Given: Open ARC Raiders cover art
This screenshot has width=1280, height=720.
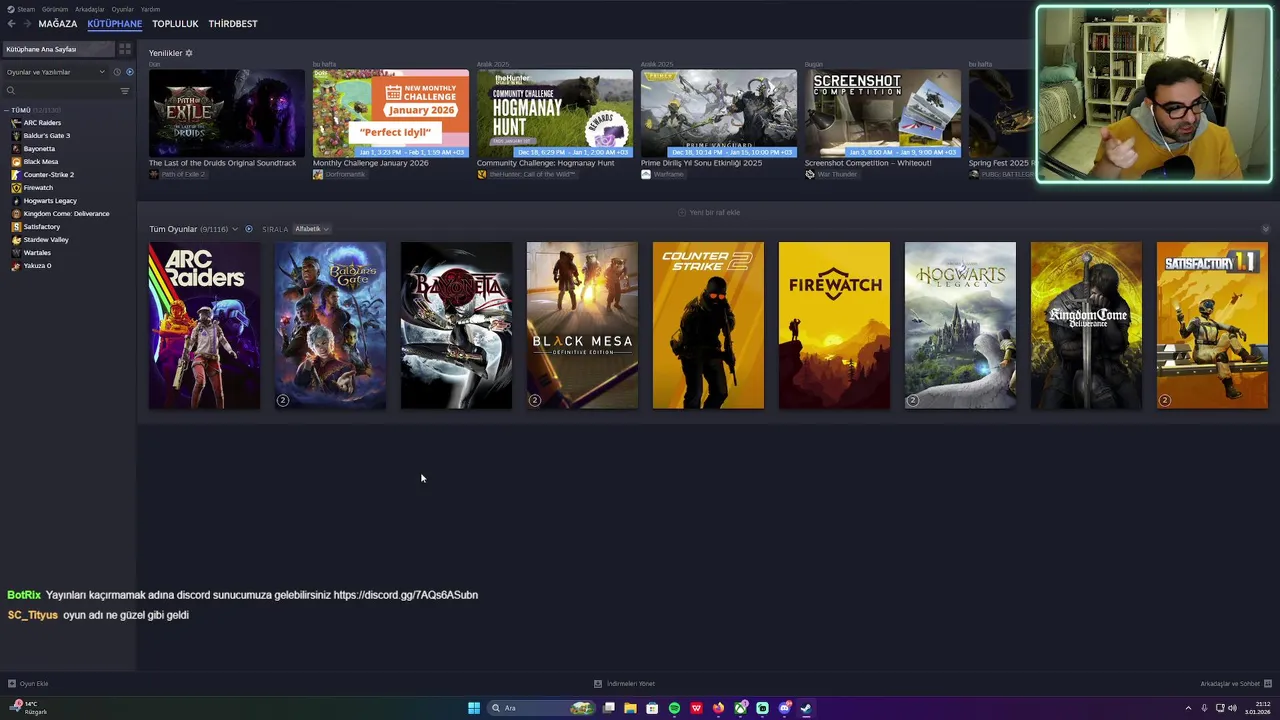Looking at the screenshot, I should [204, 325].
